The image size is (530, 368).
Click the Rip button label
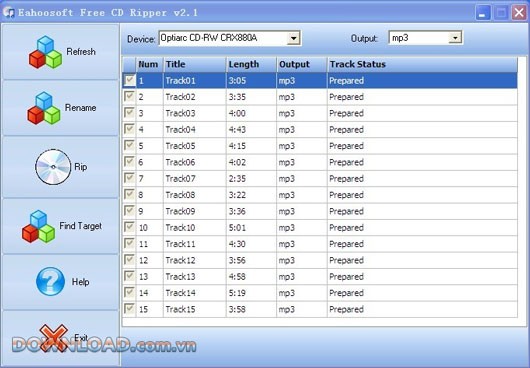pos(80,167)
